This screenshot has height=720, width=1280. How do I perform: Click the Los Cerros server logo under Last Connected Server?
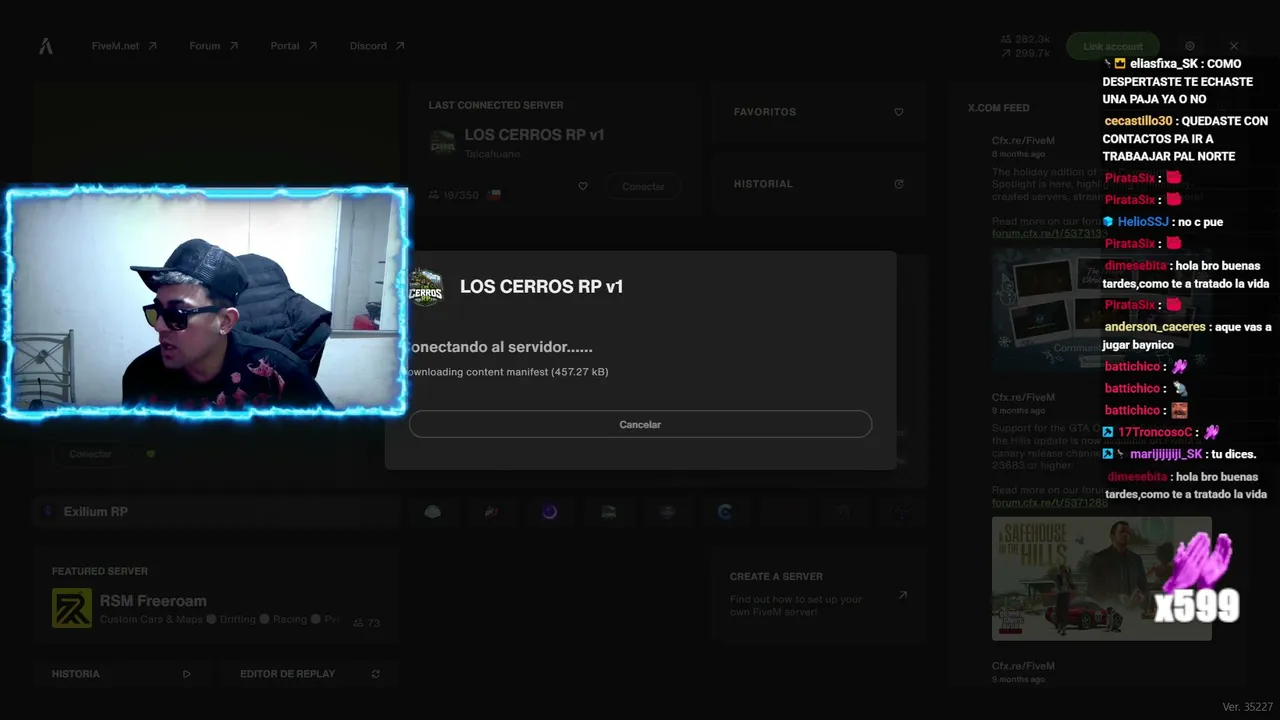442,142
